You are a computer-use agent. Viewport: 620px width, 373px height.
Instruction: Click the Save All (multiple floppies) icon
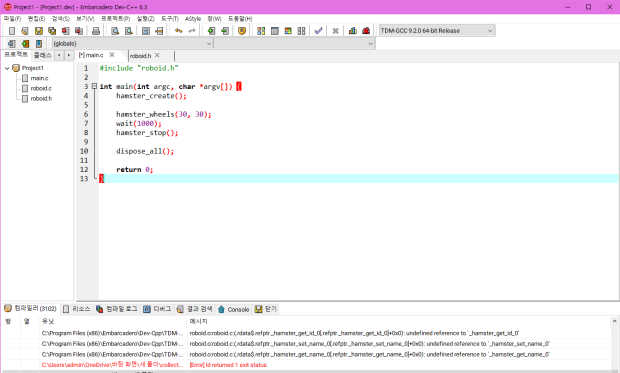click(52, 30)
